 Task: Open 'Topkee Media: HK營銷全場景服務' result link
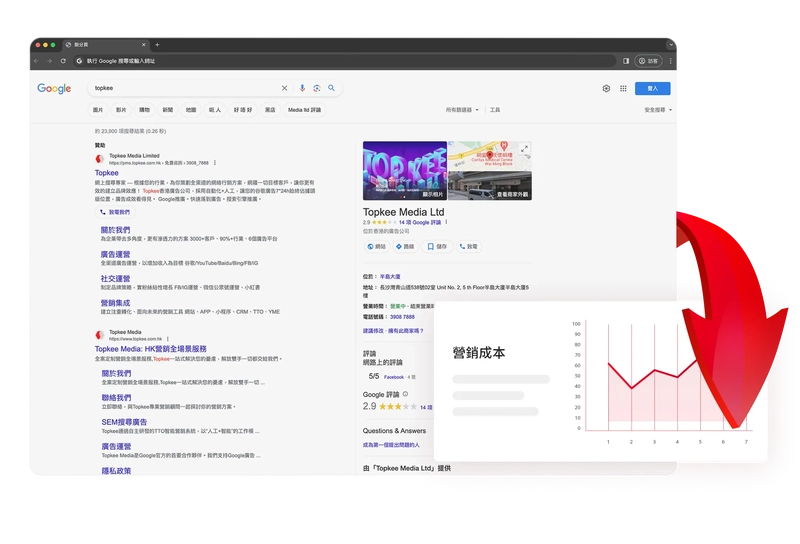click(x=150, y=349)
